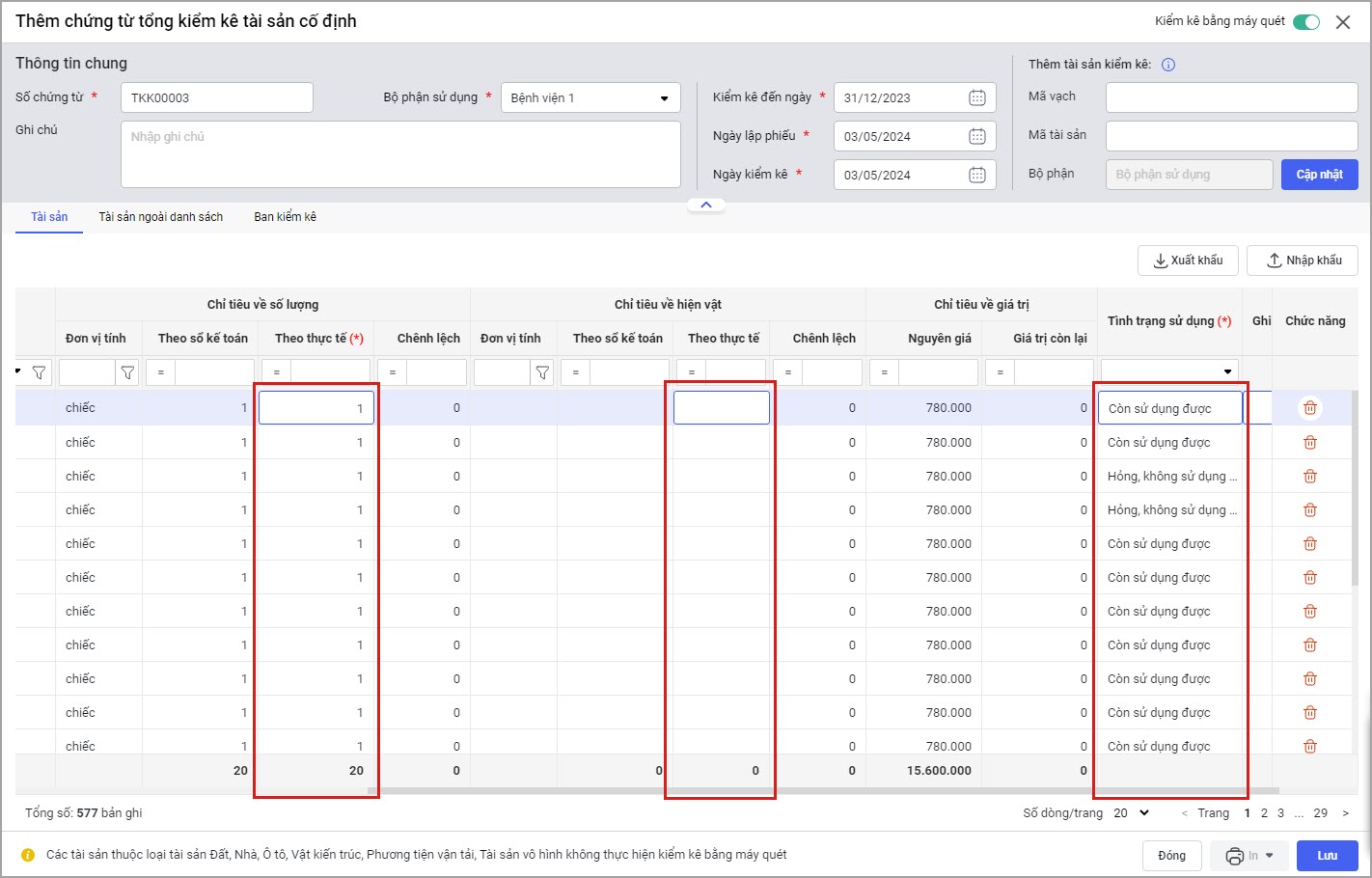Save the voucher with Lưu button
1372x878 pixels.
coord(1327,856)
